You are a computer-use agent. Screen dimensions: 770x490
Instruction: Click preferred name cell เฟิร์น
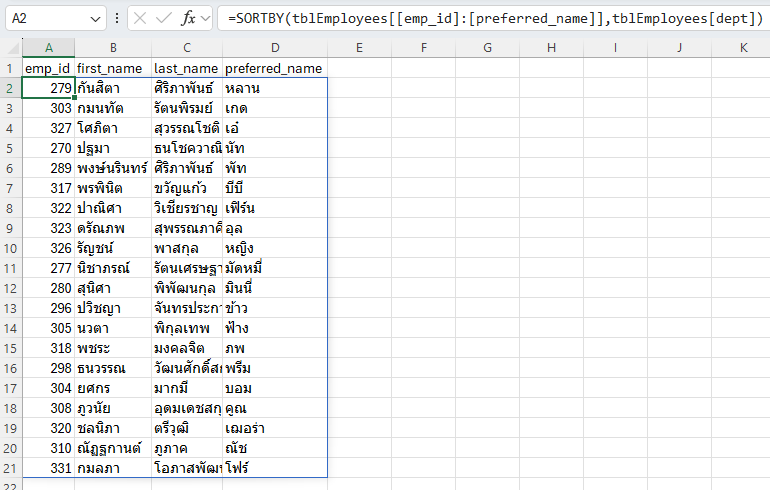point(275,208)
